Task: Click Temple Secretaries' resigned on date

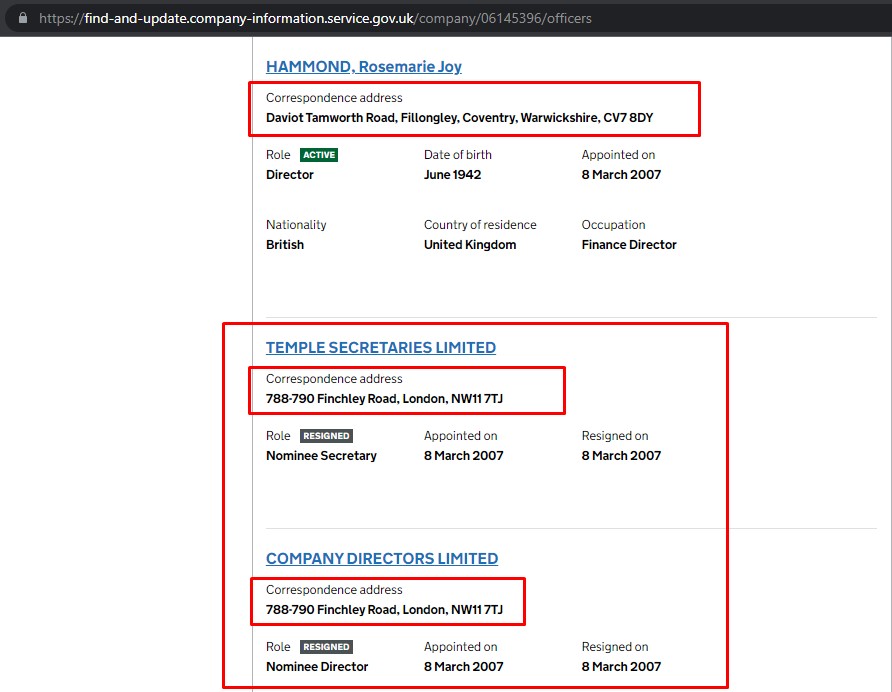Action: pos(621,456)
